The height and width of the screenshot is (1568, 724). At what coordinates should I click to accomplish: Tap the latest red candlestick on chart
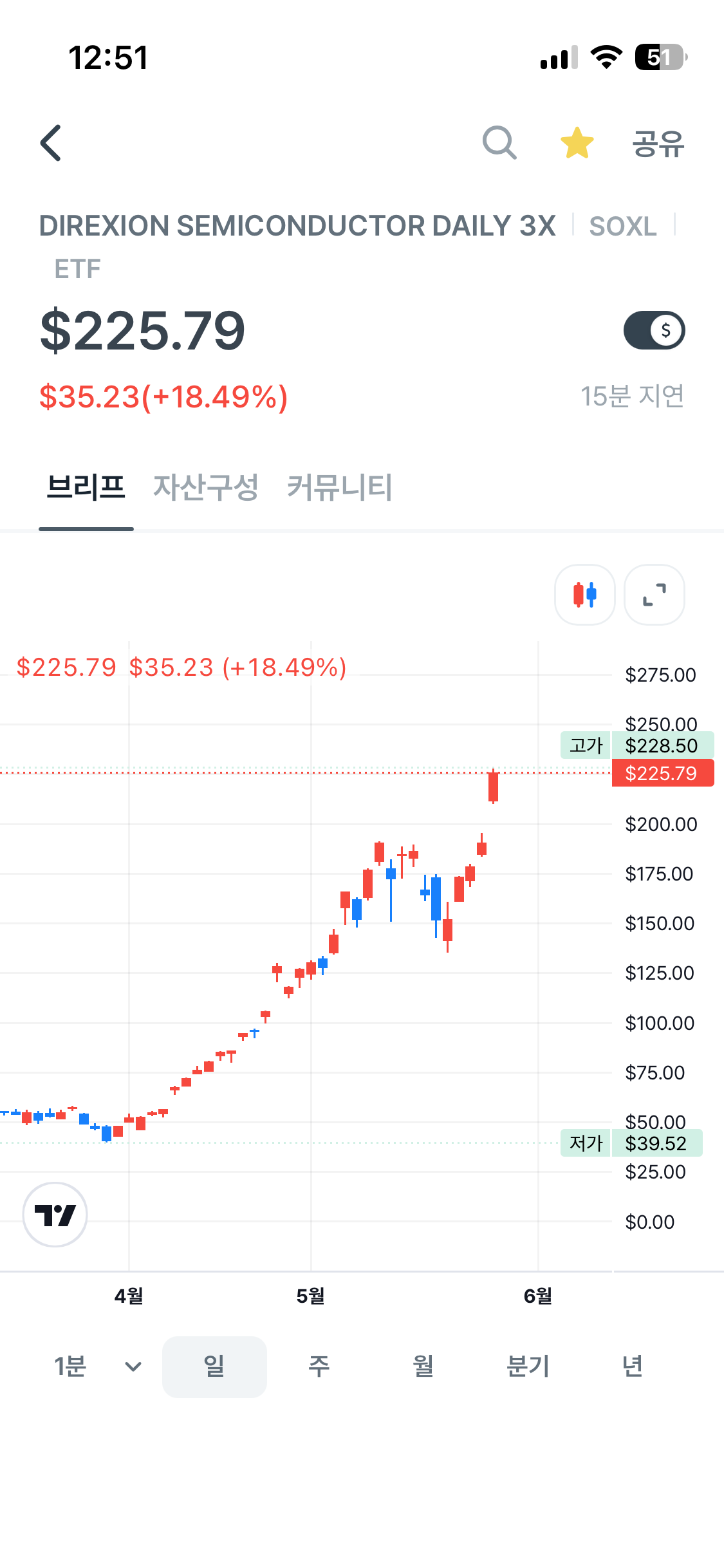pyautogui.click(x=493, y=786)
